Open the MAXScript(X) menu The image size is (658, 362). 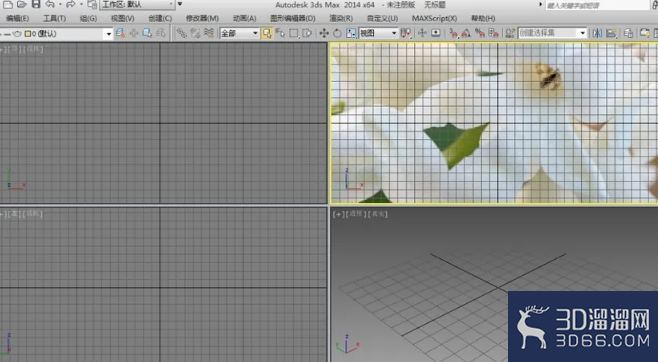[434, 18]
